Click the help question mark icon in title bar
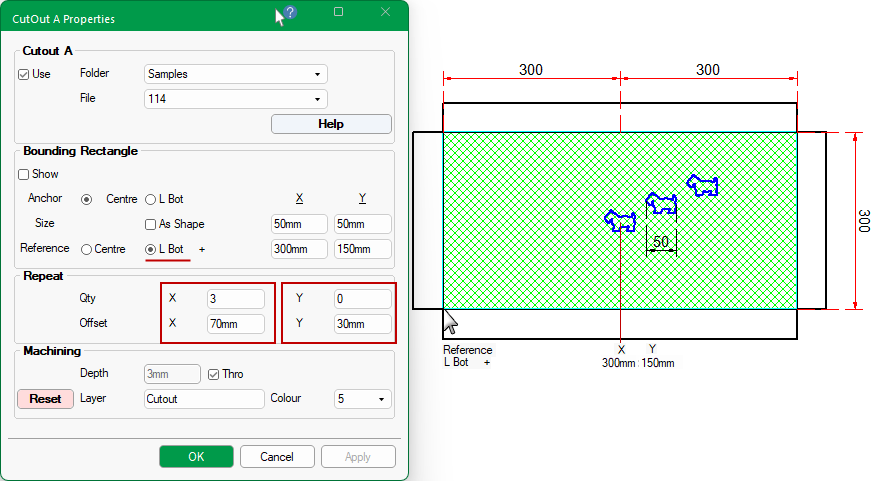877x481 pixels. coord(290,12)
